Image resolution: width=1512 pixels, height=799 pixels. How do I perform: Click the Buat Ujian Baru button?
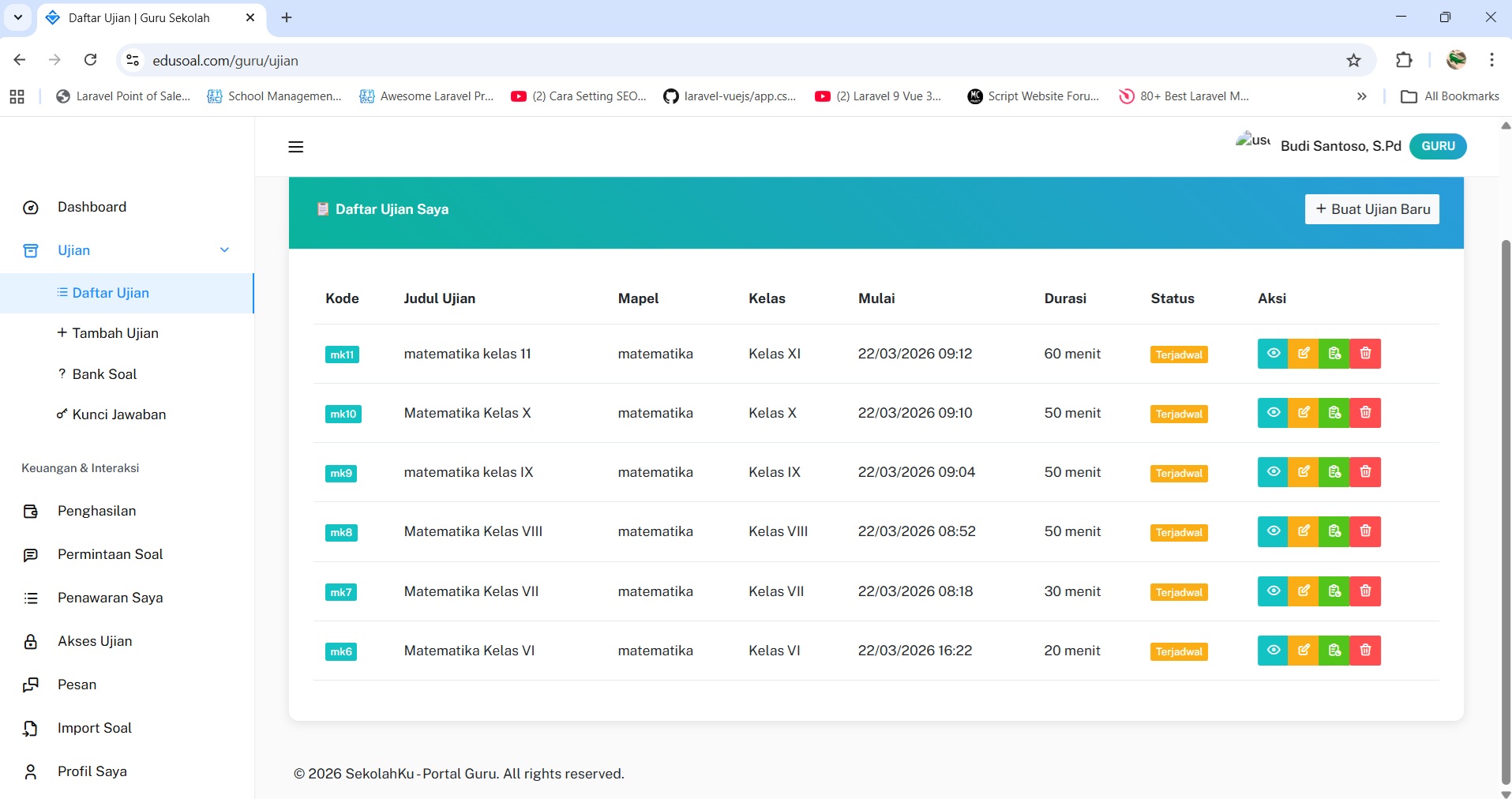pos(1372,208)
